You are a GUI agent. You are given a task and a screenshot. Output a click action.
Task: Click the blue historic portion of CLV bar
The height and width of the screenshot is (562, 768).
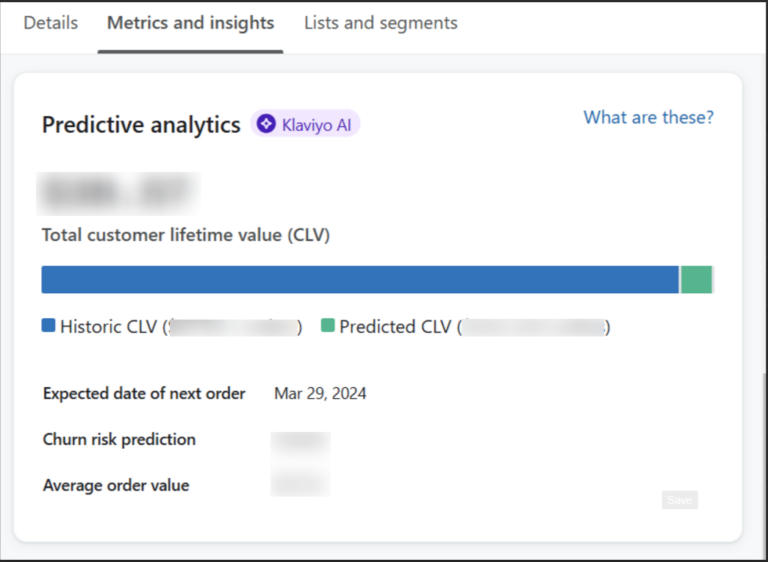[360, 280]
